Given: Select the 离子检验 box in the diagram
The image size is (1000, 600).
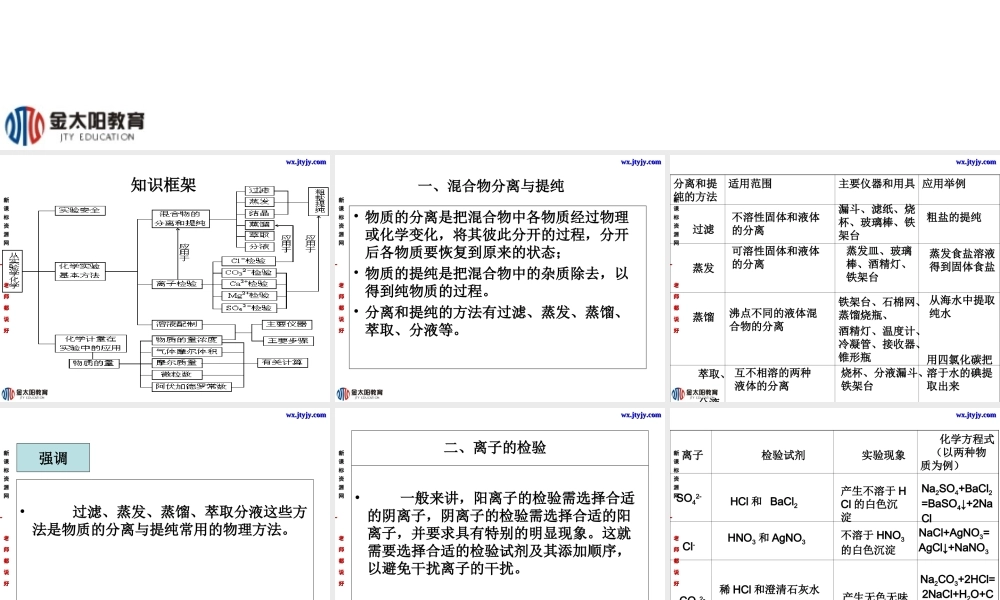Looking at the screenshot, I should click(x=177, y=284).
